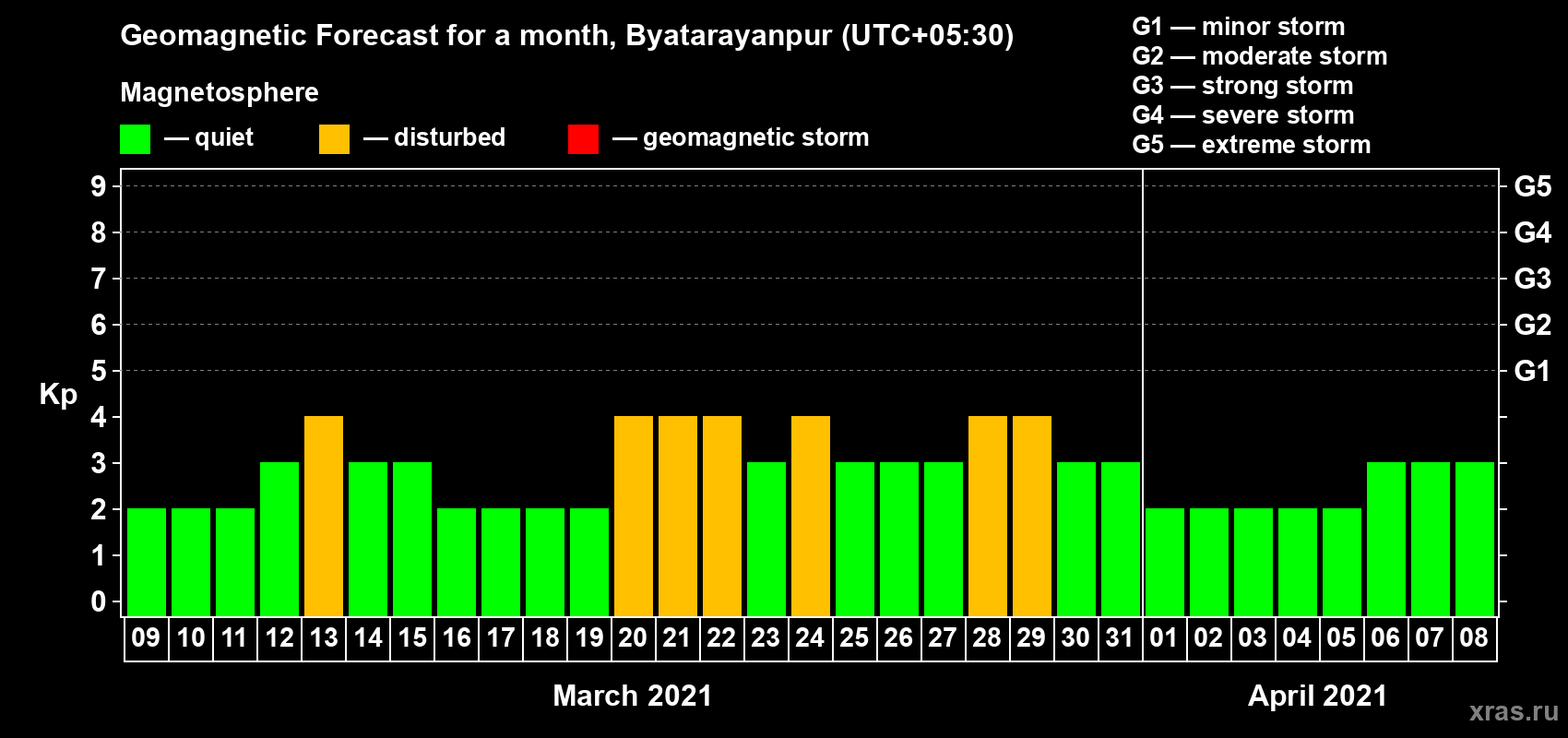Select the green bar above date 31
This screenshot has height=738, width=1568.
[x=1121, y=539]
